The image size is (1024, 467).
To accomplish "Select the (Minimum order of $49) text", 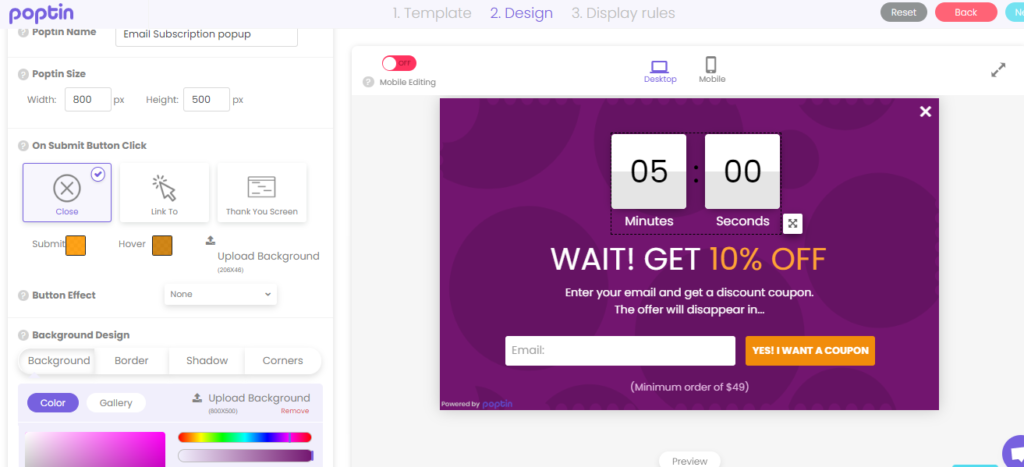I will pyautogui.click(x=689, y=387).
